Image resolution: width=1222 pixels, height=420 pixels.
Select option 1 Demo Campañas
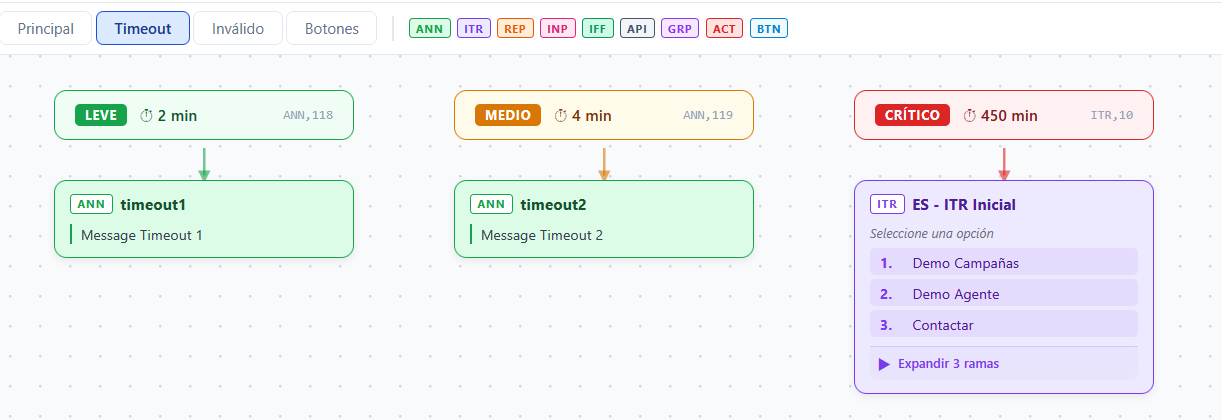point(1004,263)
